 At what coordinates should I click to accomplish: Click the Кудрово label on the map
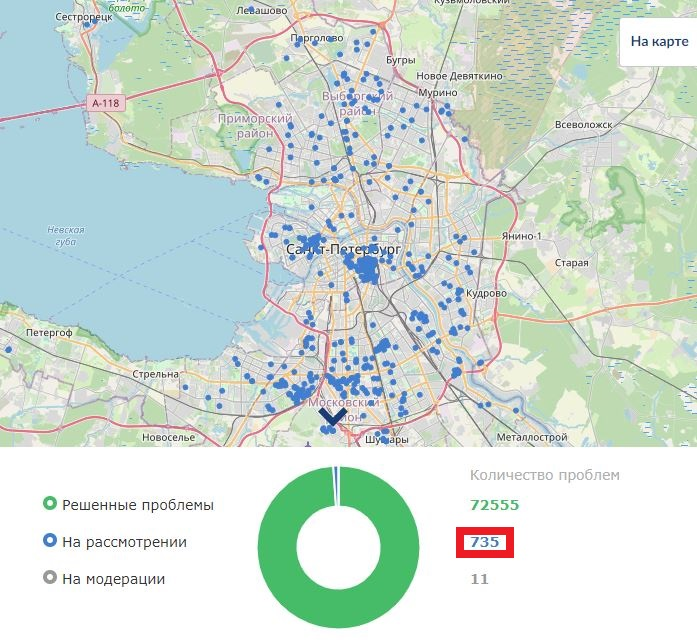486,293
